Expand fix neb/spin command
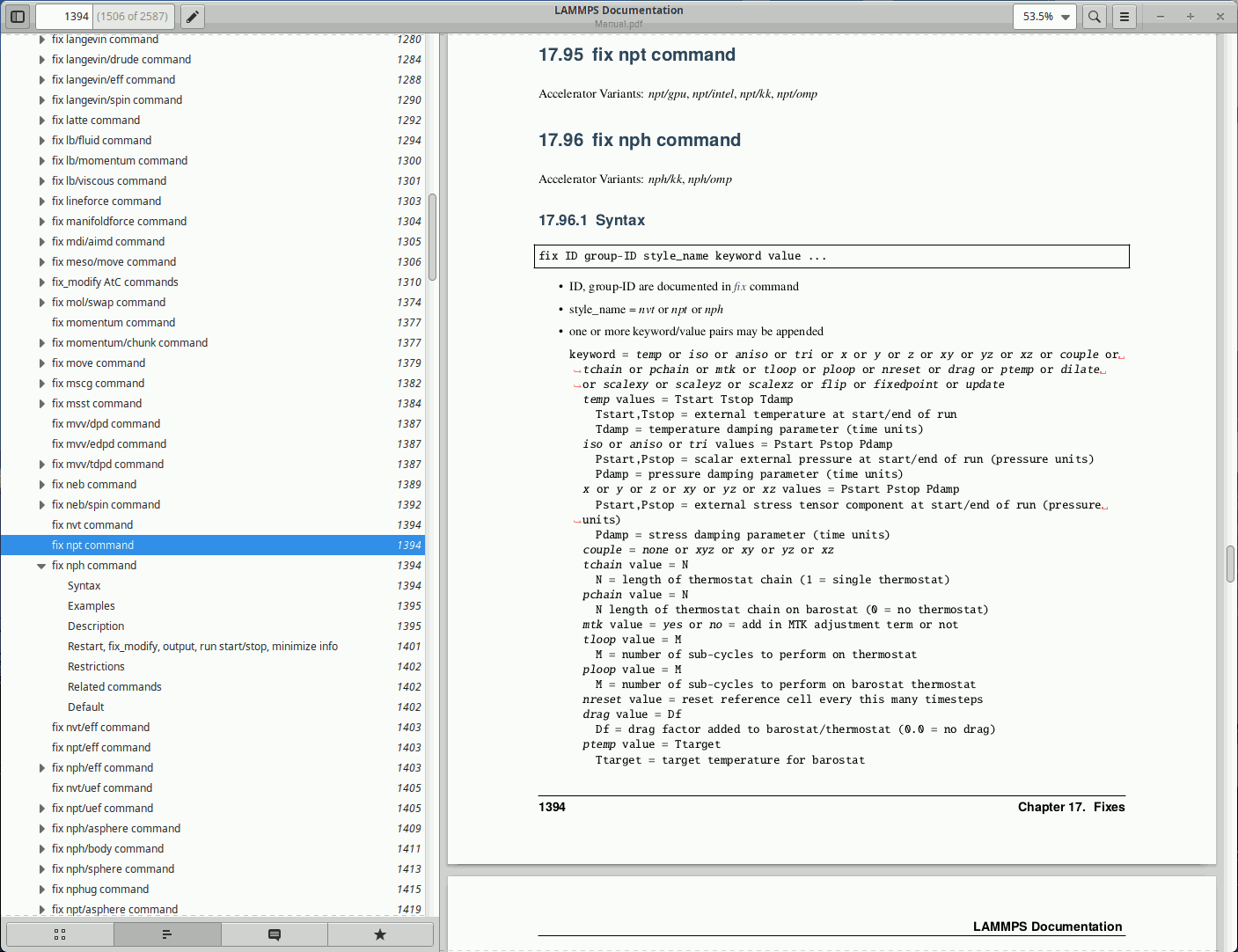Image resolution: width=1238 pixels, height=952 pixels. click(41, 505)
